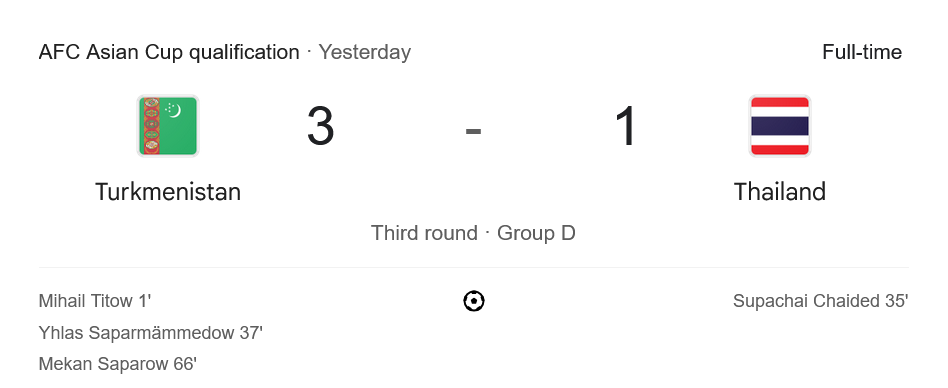This screenshot has width=948, height=388.
Task: Select scorer Supachai Chaided 35'
Action: point(821,301)
